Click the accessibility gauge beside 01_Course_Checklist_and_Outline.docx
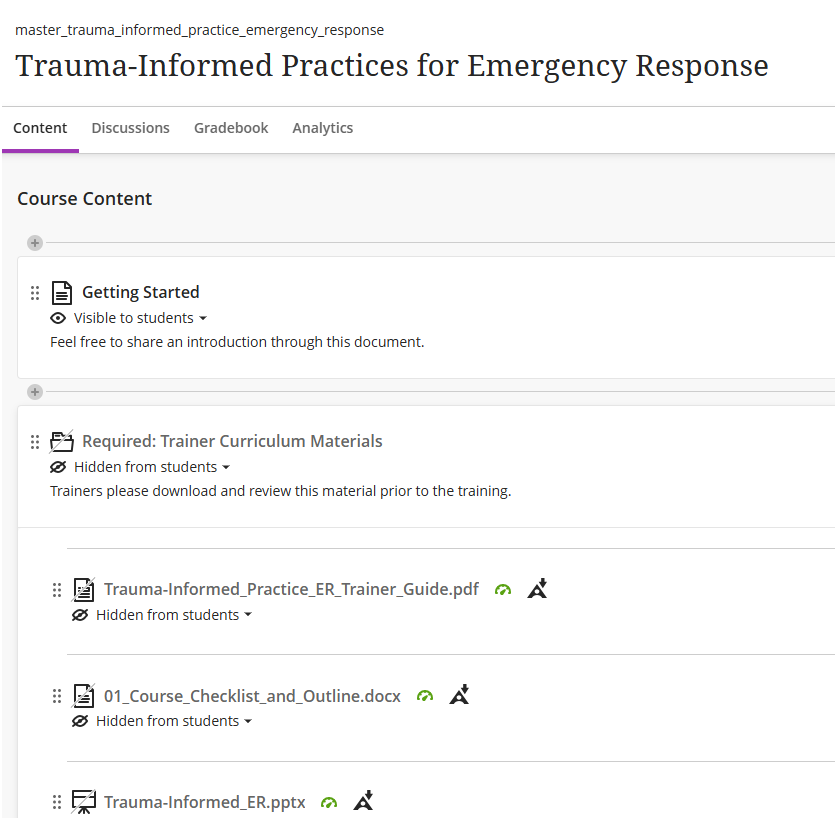837x820 pixels. coord(425,696)
